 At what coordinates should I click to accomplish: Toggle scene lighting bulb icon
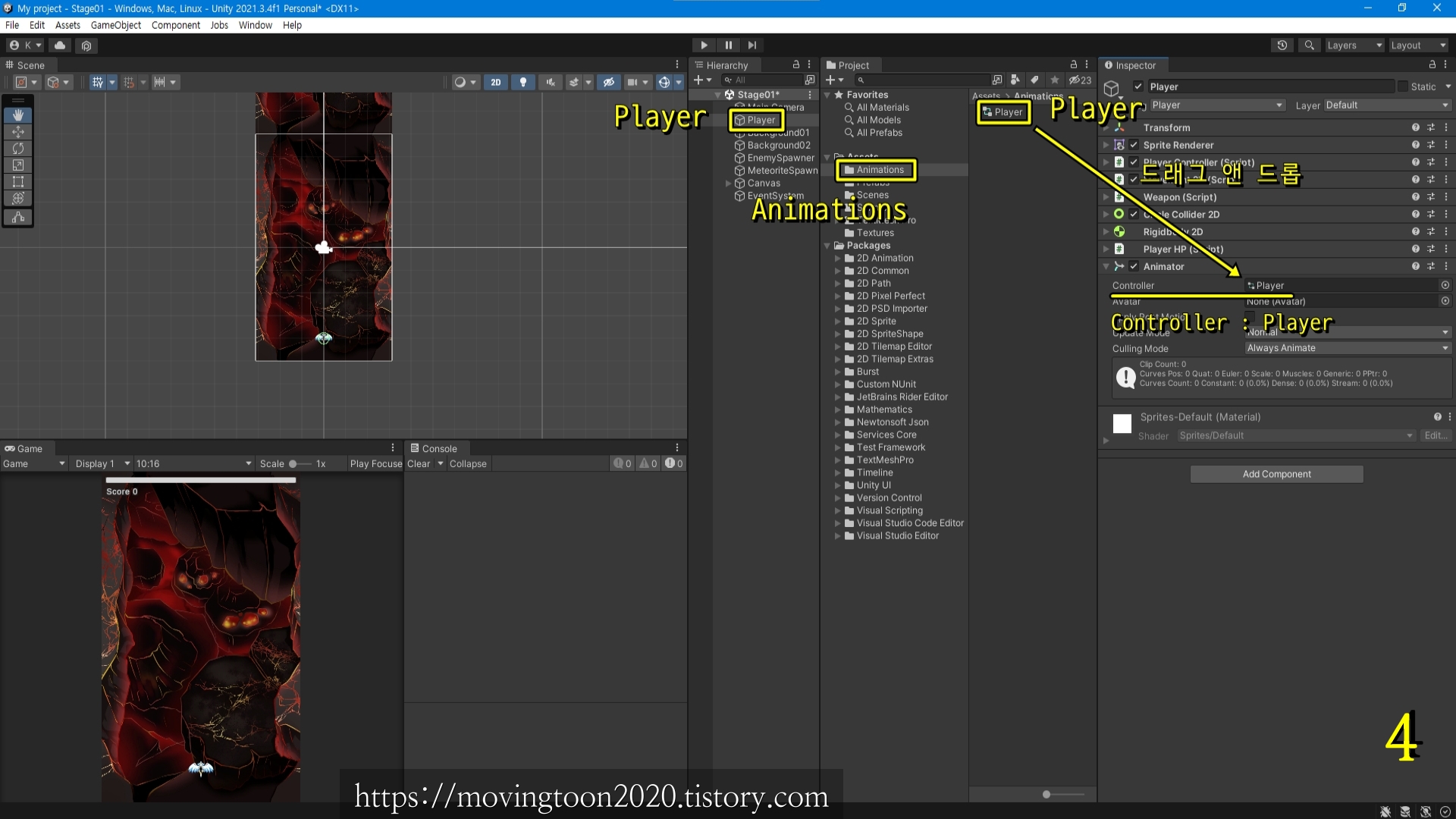(523, 83)
